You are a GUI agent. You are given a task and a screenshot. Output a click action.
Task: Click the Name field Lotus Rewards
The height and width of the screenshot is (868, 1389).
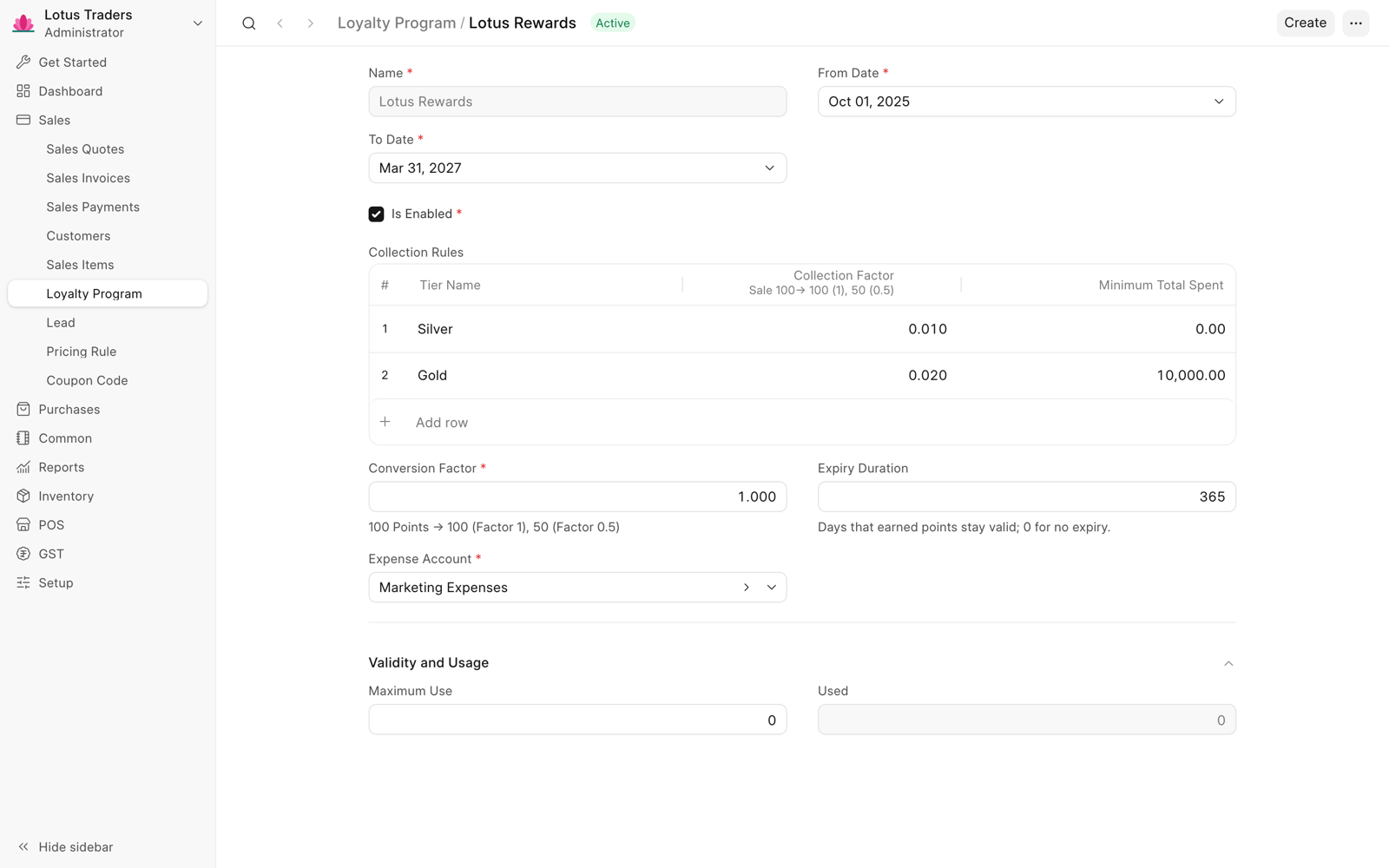(x=577, y=102)
